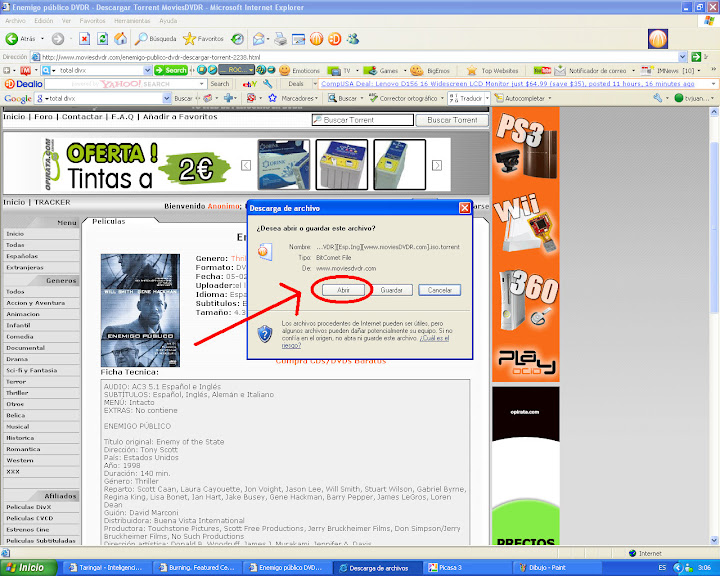
Task: Click Foro link in top navigation
Action: (x=43, y=117)
